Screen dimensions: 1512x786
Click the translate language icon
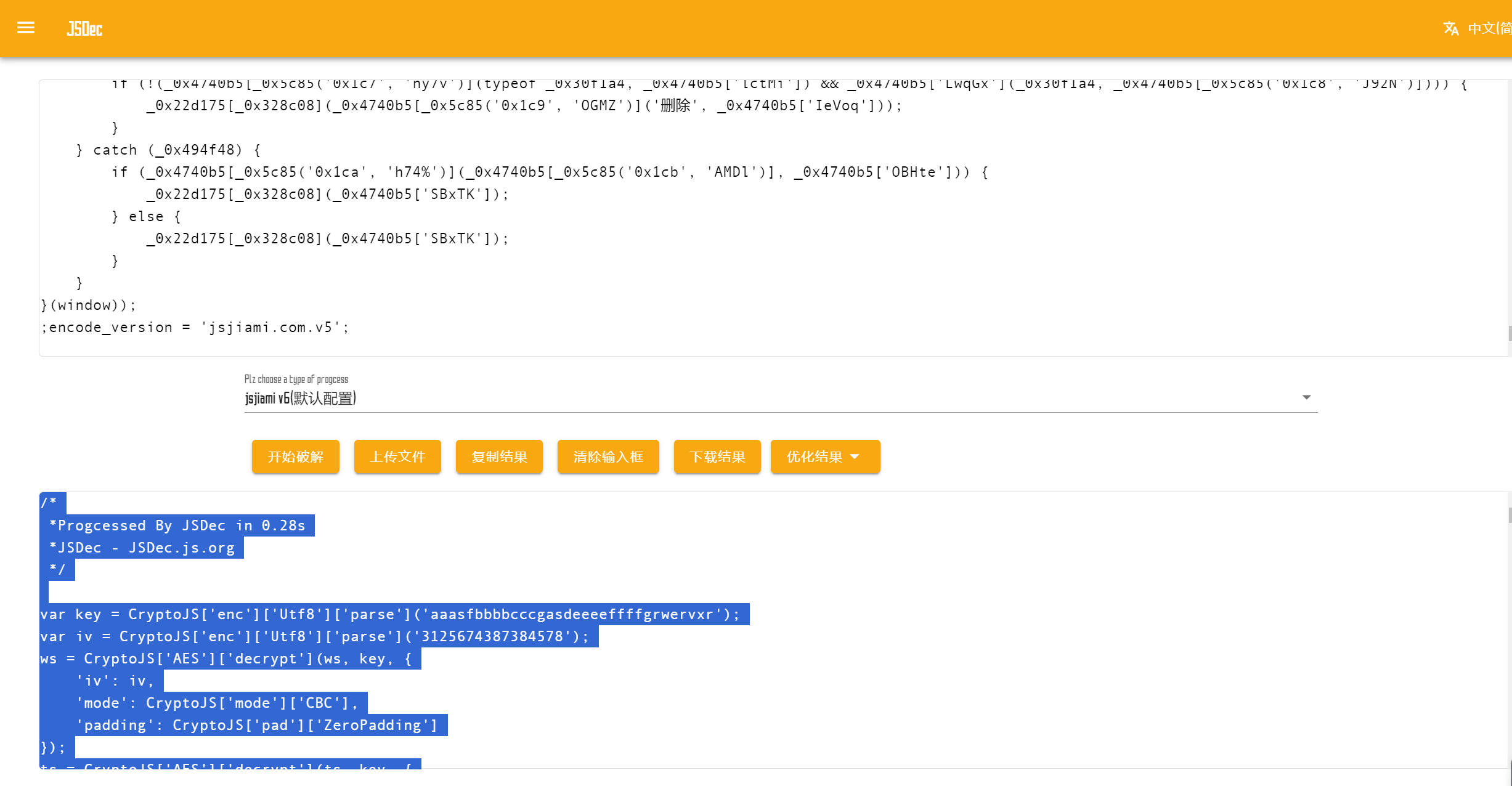pyautogui.click(x=1450, y=28)
